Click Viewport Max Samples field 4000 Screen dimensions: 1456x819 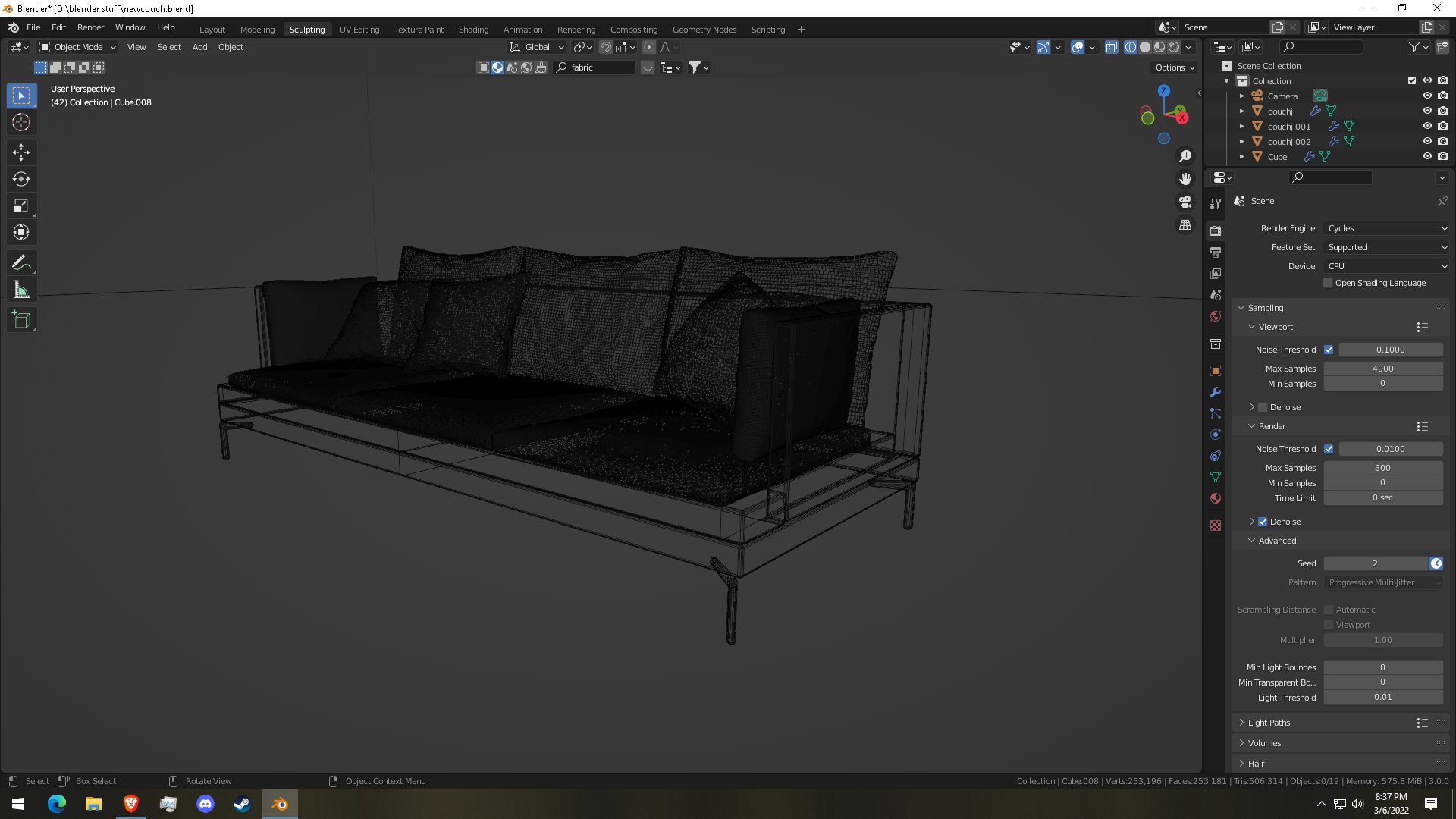click(1383, 369)
